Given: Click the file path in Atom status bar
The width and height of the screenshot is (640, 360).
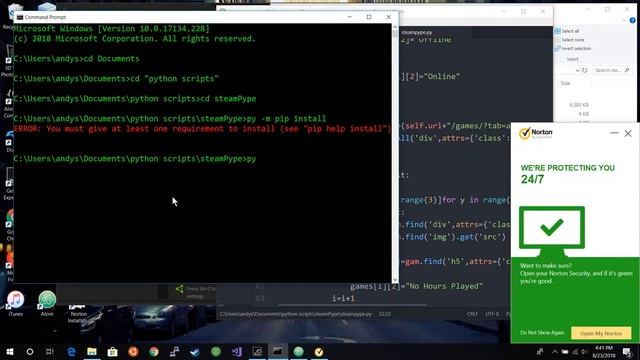Looking at the screenshot, I should point(296,314).
